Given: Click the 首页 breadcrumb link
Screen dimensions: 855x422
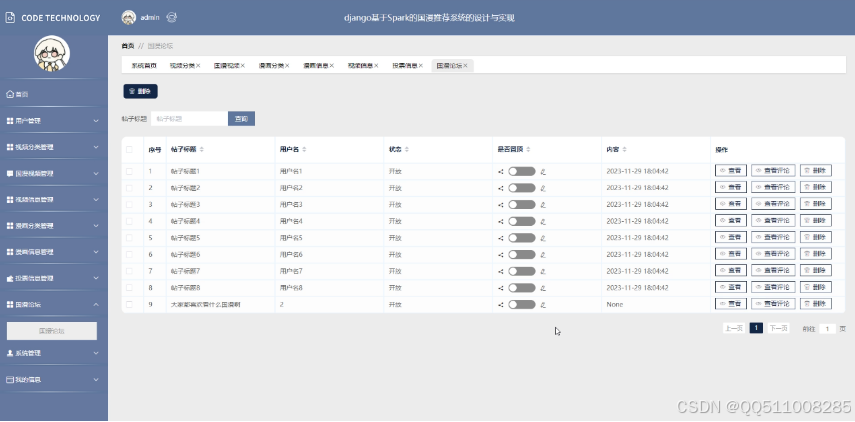Looking at the screenshot, I should (x=128, y=46).
